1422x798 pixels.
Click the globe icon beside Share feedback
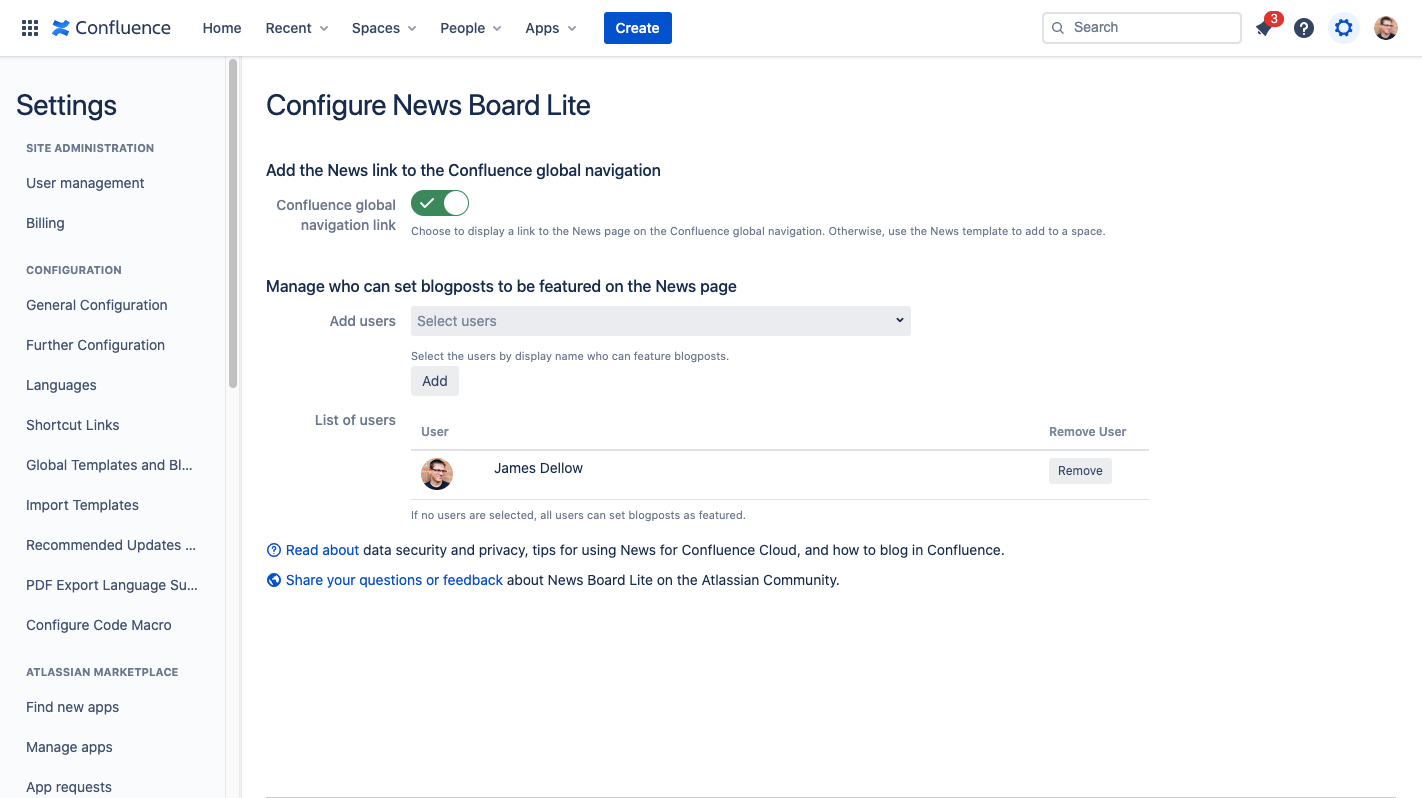click(x=274, y=580)
